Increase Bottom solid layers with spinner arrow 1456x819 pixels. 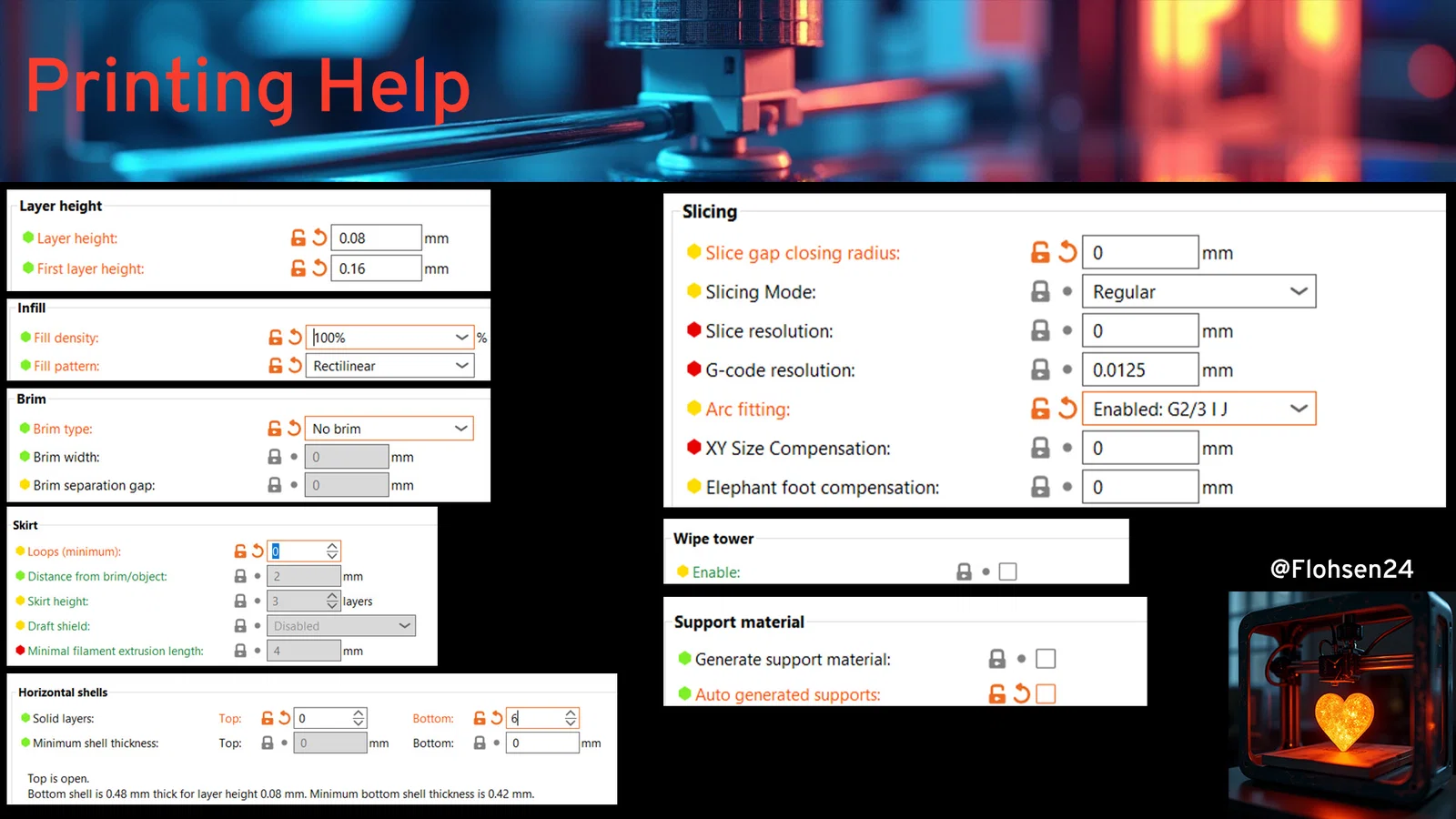(x=571, y=713)
